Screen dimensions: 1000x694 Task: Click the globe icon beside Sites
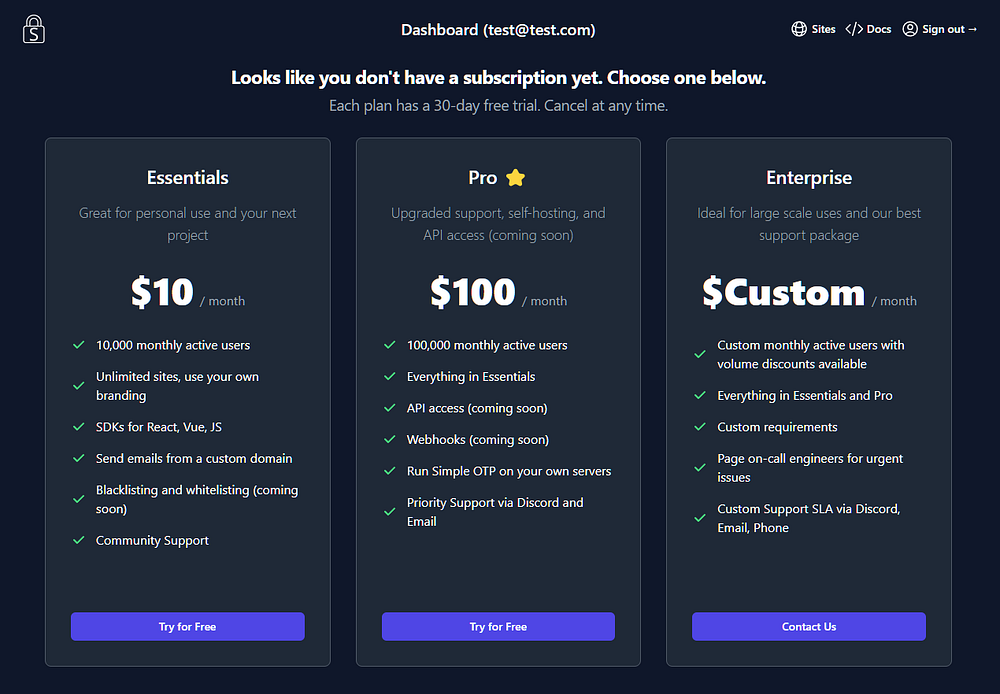(799, 29)
